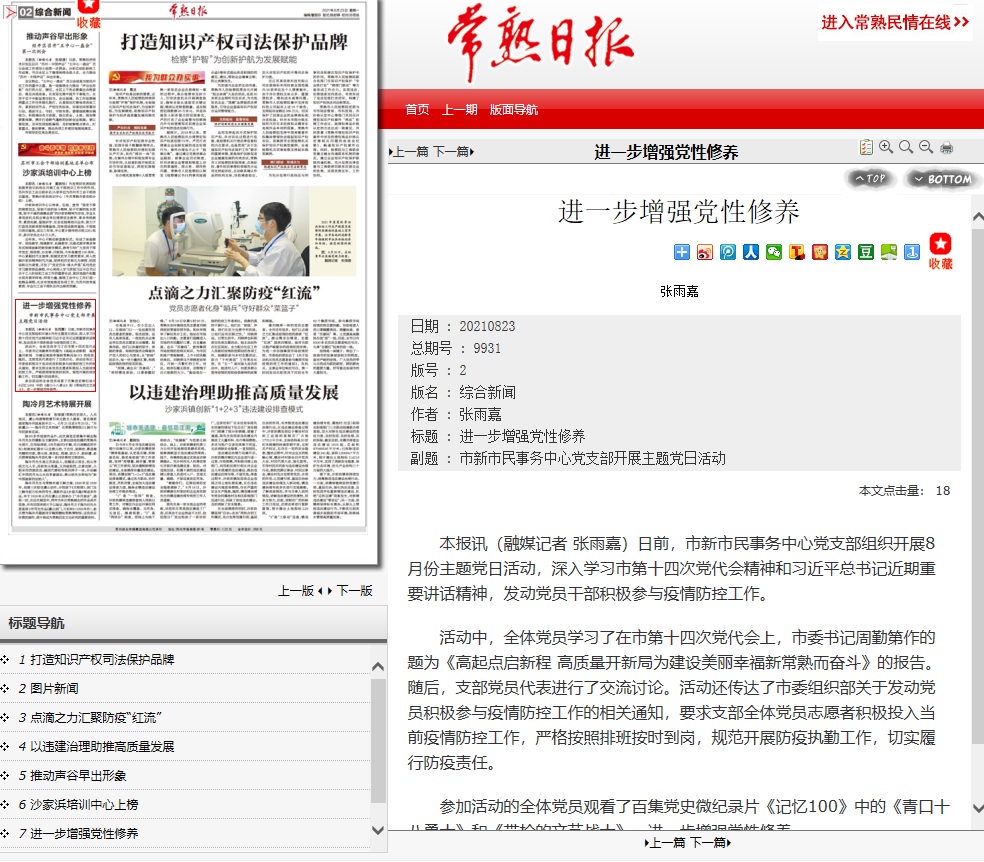Click author name 张雨嘉 under share icons
The image size is (984, 862).
click(679, 291)
